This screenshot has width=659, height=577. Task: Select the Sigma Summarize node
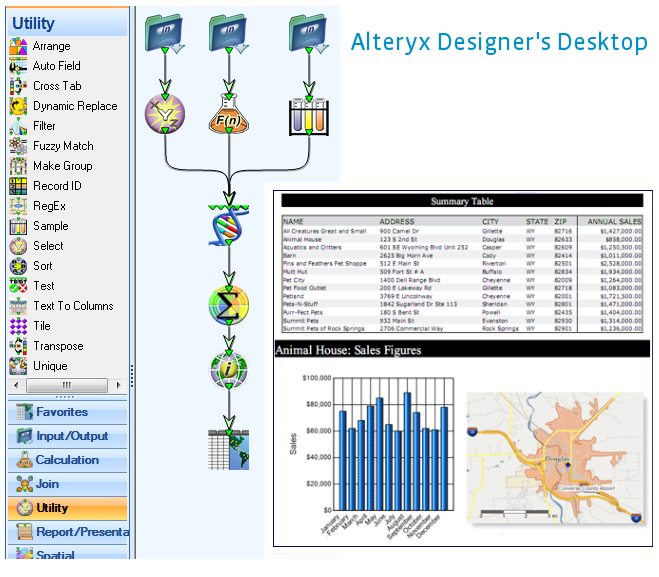click(229, 305)
